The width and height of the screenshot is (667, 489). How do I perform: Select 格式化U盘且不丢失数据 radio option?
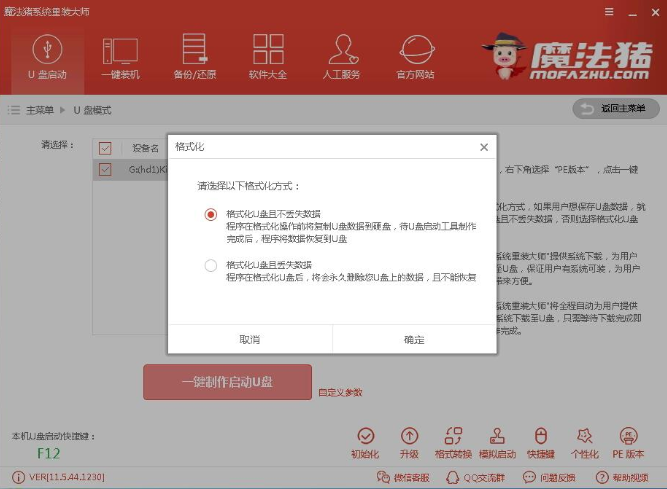coord(211,214)
